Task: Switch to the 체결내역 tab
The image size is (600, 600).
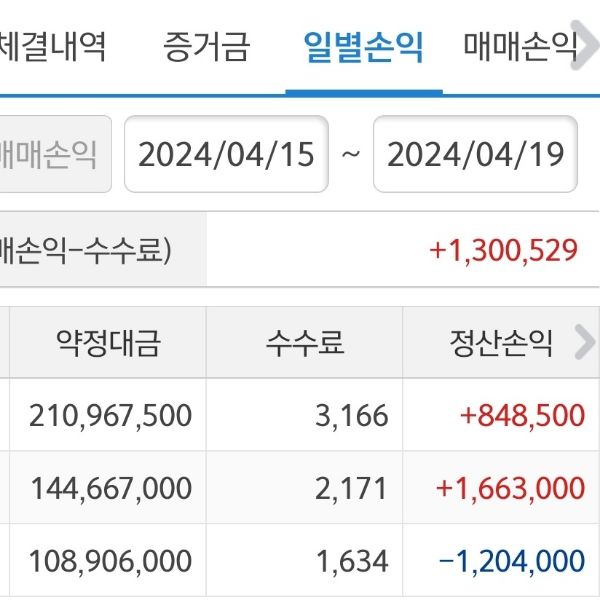Action: click(52, 46)
